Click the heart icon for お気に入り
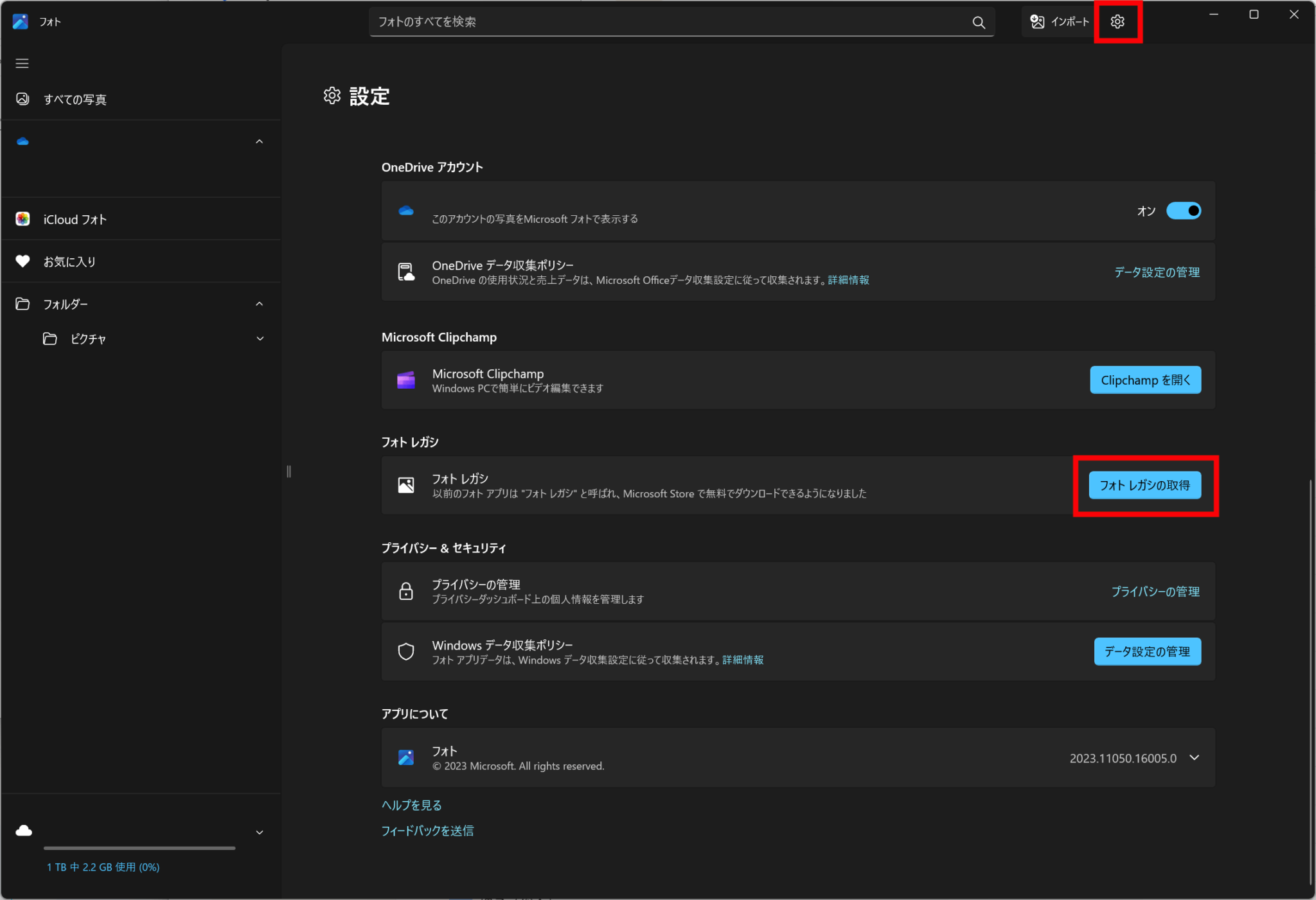The width and height of the screenshot is (1316, 900). (x=23, y=261)
